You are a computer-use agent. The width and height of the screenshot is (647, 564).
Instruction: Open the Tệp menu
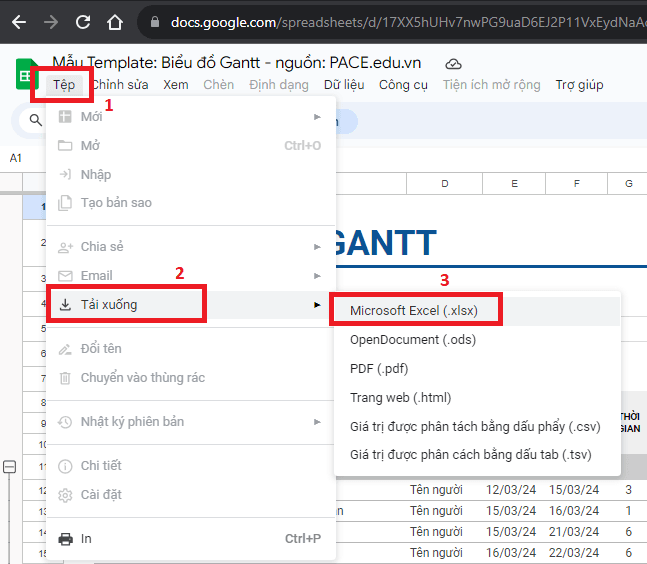pos(63,85)
